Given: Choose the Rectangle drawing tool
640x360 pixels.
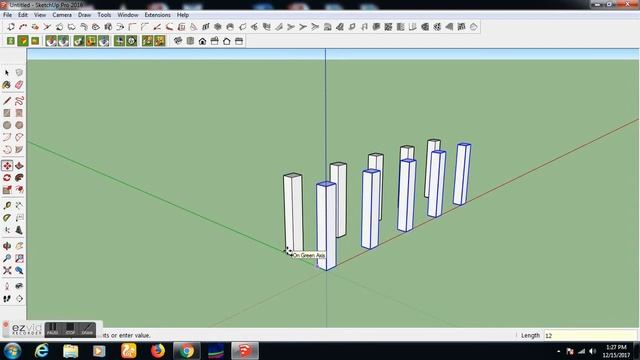Looking at the screenshot, I should [7, 113].
